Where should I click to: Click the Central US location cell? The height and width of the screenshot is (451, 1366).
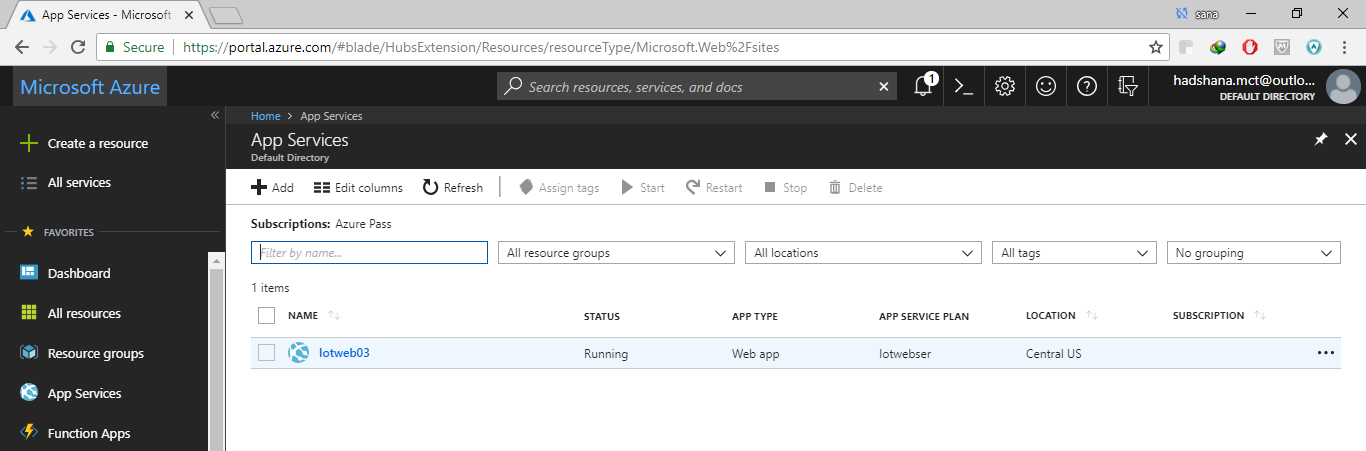(1053, 353)
